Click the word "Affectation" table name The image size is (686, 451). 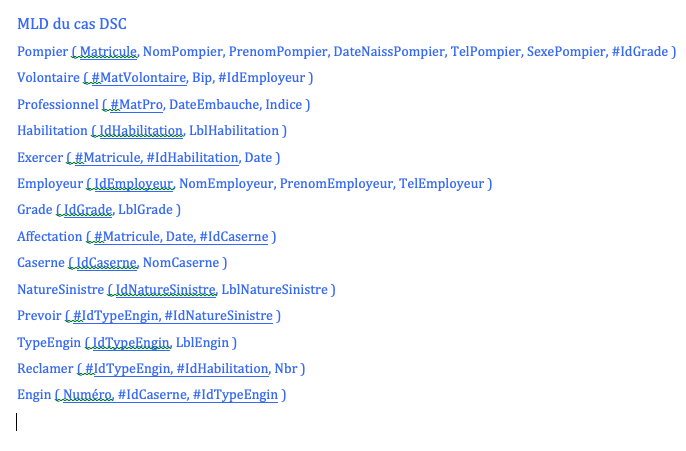point(50,236)
